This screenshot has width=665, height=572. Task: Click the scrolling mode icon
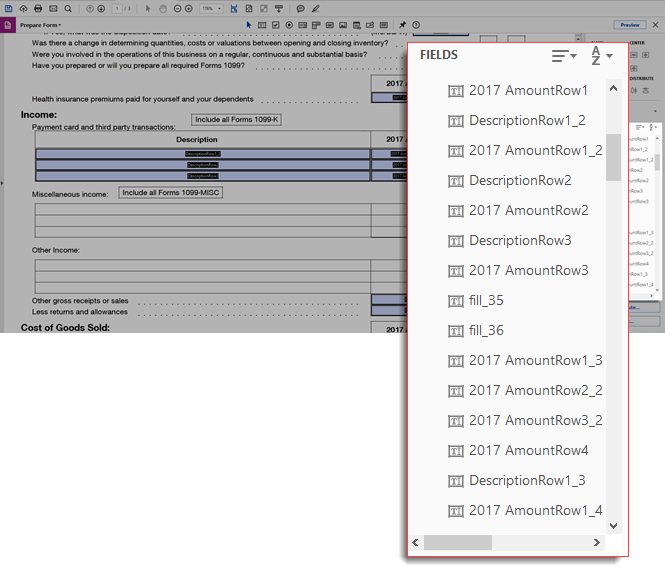pos(279,8)
